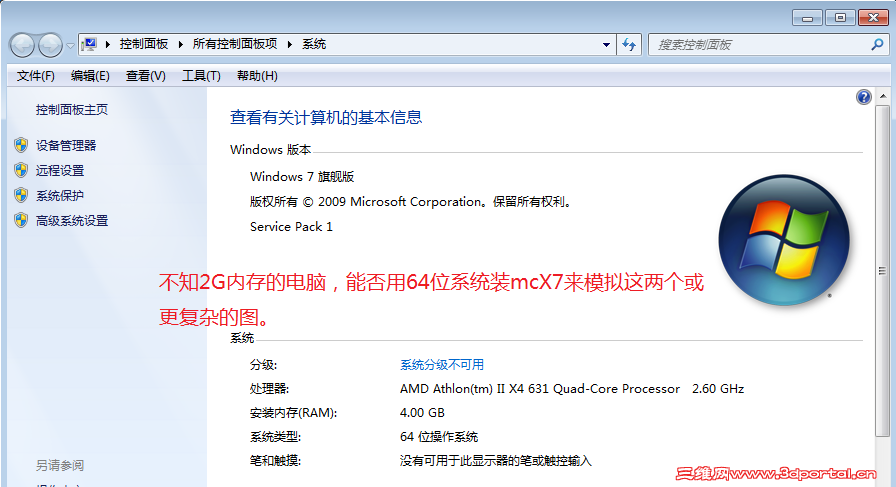The height and width of the screenshot is (487, 896).
Task: Open the address bar history dropdown
Action: pyautogui.click(x=606, y=45)
